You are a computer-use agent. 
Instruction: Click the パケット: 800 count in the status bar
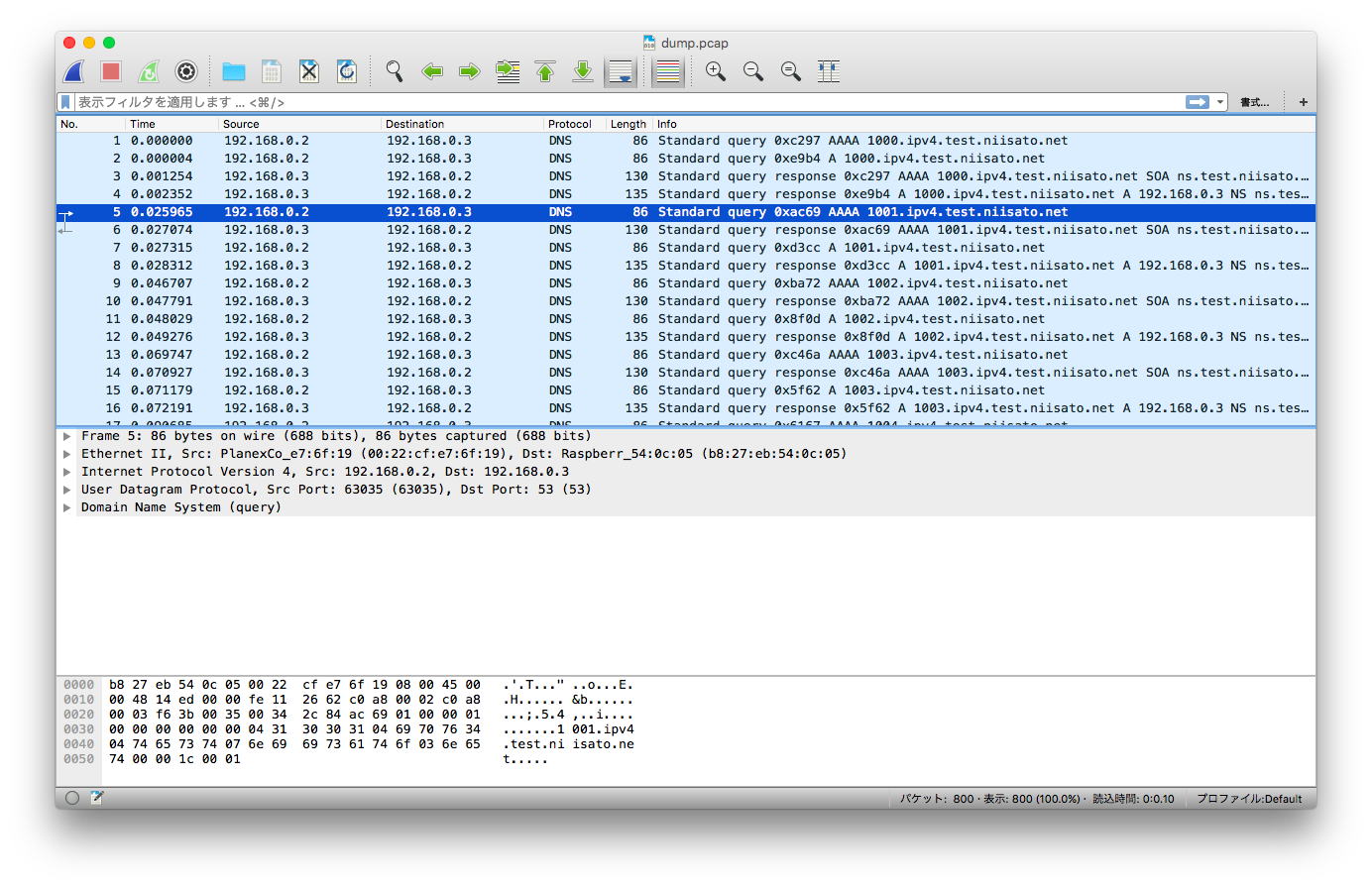click(937, 799)
